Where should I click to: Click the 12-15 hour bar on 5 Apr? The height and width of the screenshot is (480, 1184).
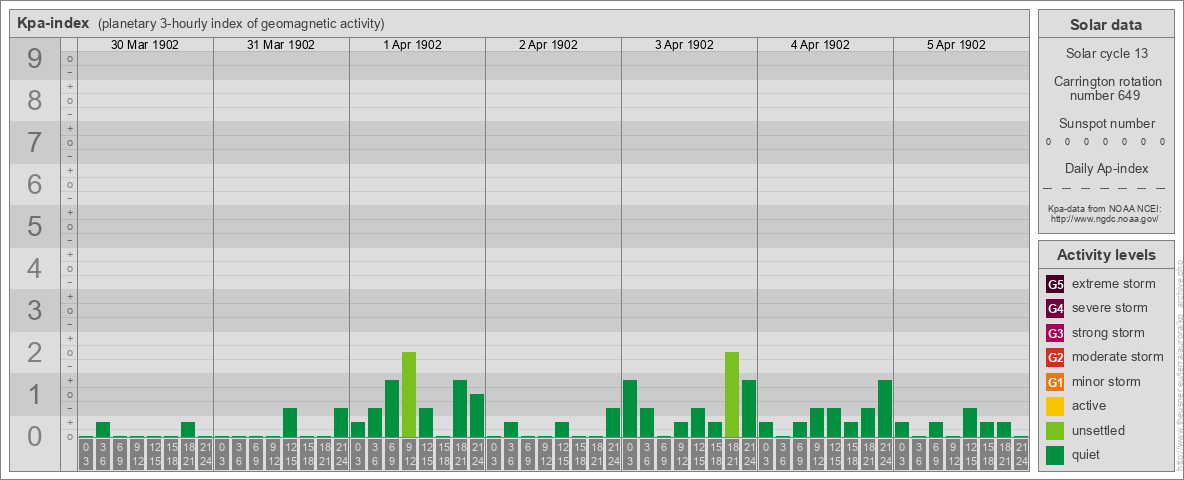tap(970, 423)
